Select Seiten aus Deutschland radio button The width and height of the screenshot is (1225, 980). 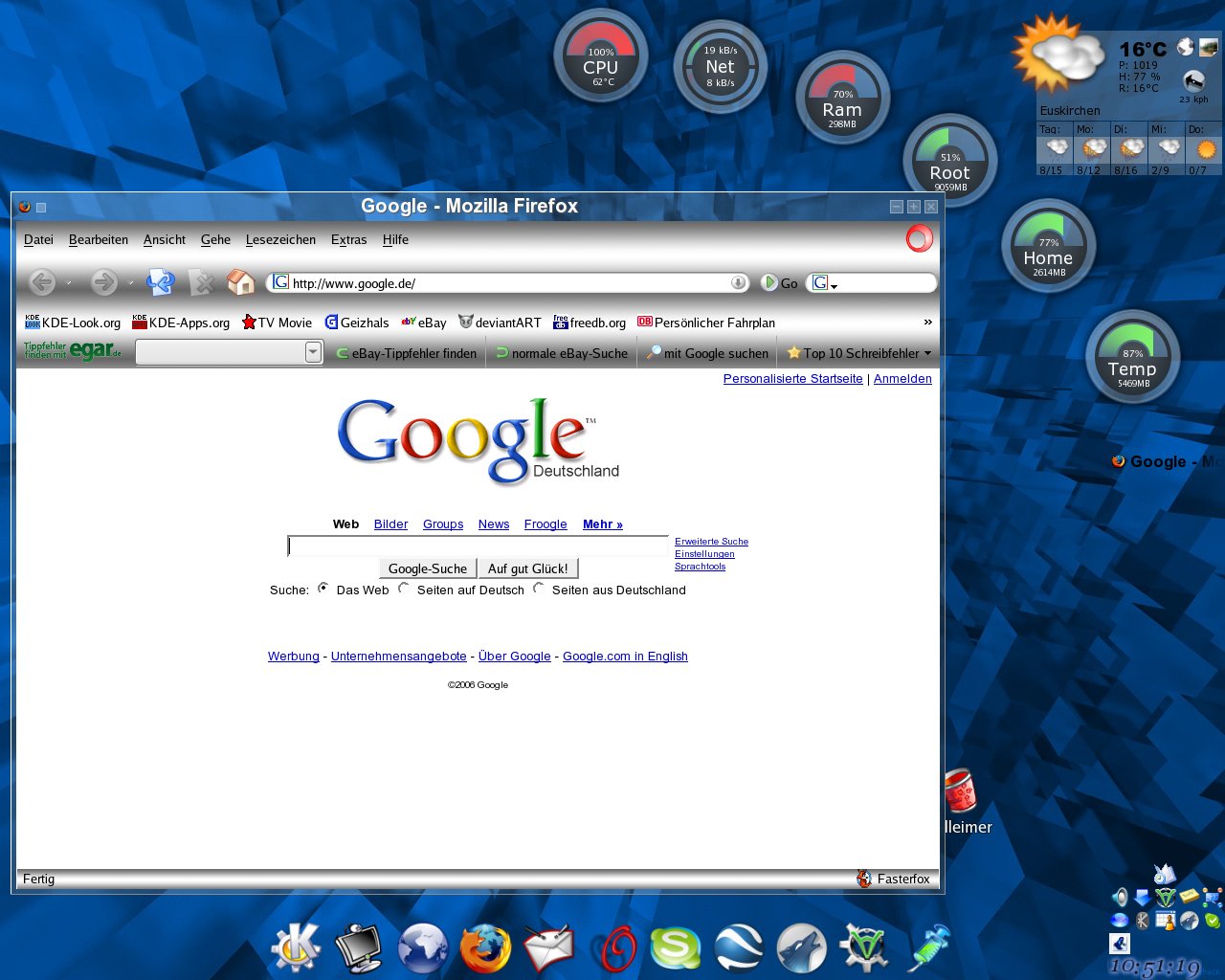pyautogui.click(x=539, y=589)
